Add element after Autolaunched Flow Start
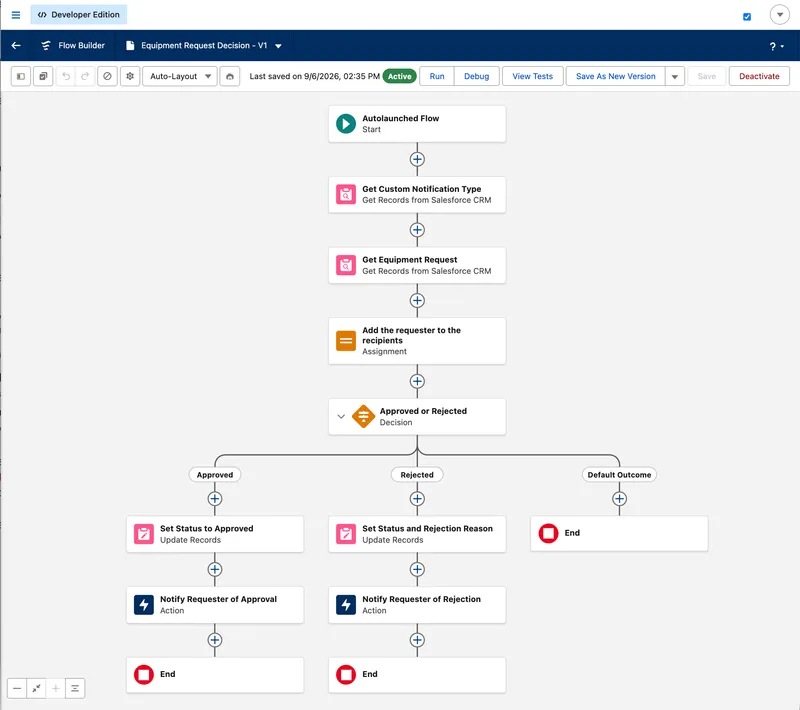This screenshot has width=800, height=710. [x=417, y=159]
